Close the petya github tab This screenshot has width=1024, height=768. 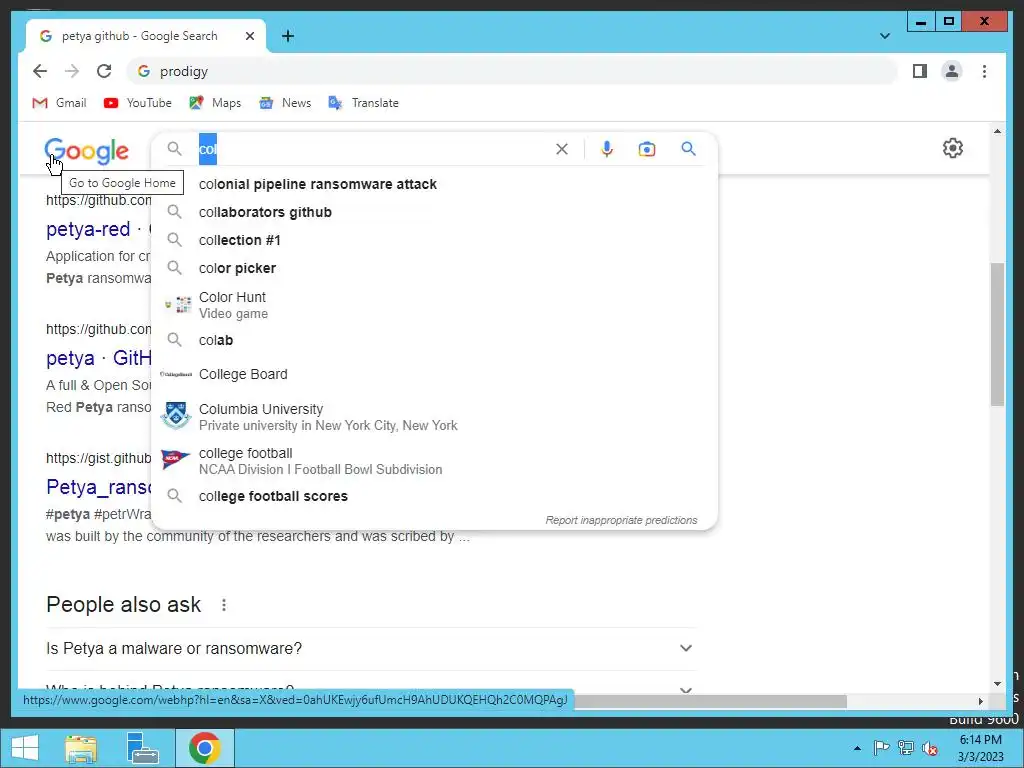[249, 36]
